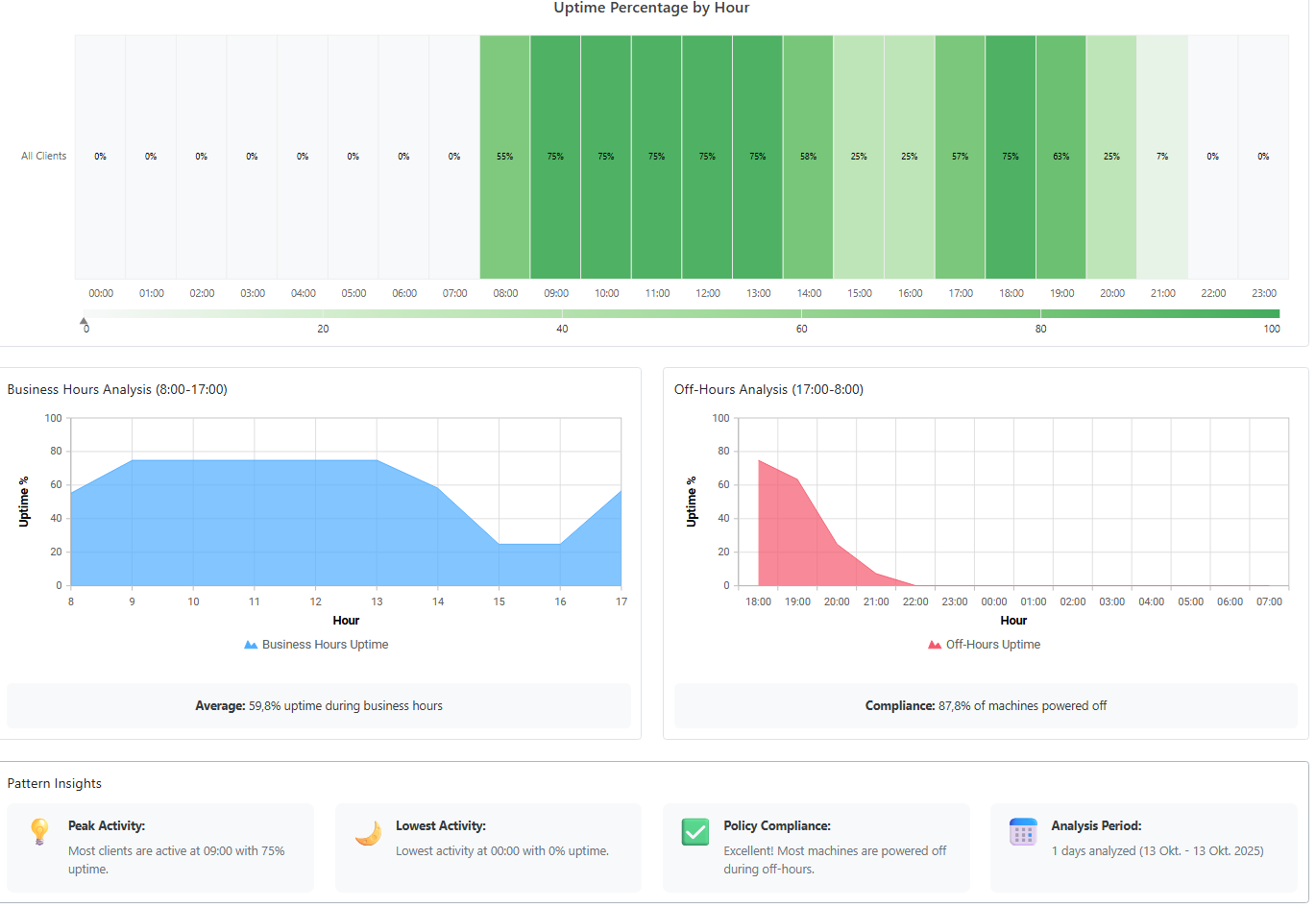Click the Pattern Insights section heading
Viewport: 1316px width, 908px height.
pyautogui.click(x=55, y=783)
